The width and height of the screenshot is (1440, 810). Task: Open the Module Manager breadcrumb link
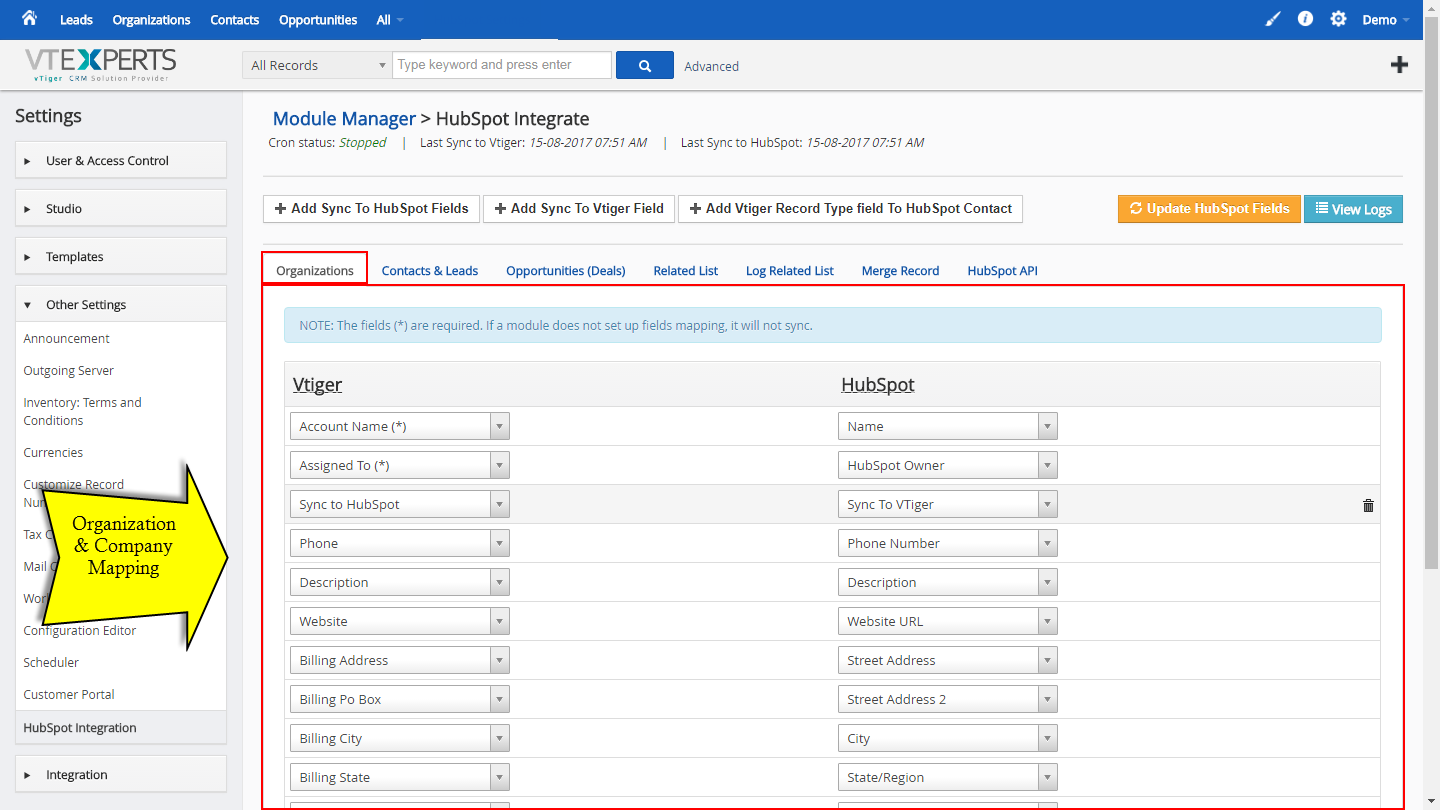point(344,119)
